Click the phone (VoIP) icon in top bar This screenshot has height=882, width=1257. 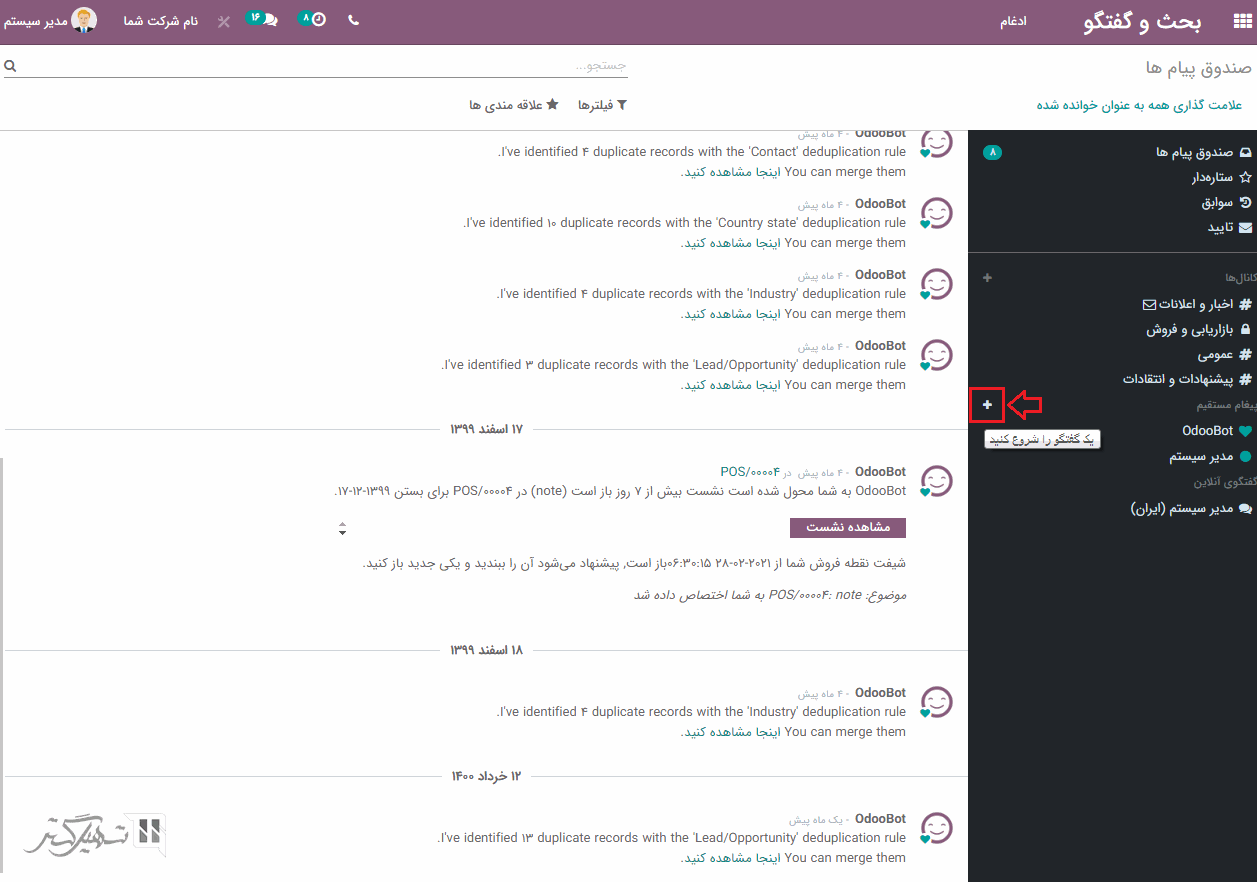click(353, 21)
